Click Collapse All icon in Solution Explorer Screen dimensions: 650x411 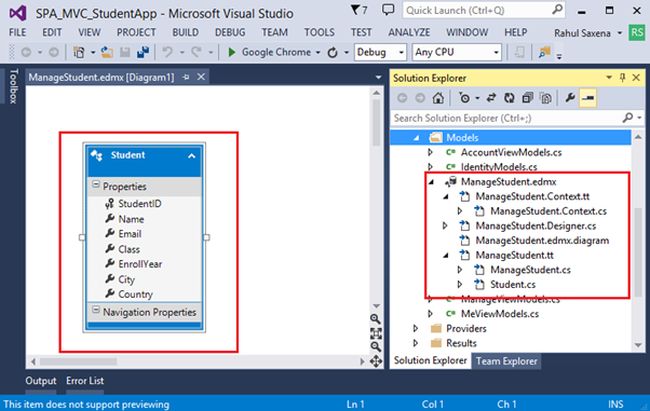pos(527,98)
